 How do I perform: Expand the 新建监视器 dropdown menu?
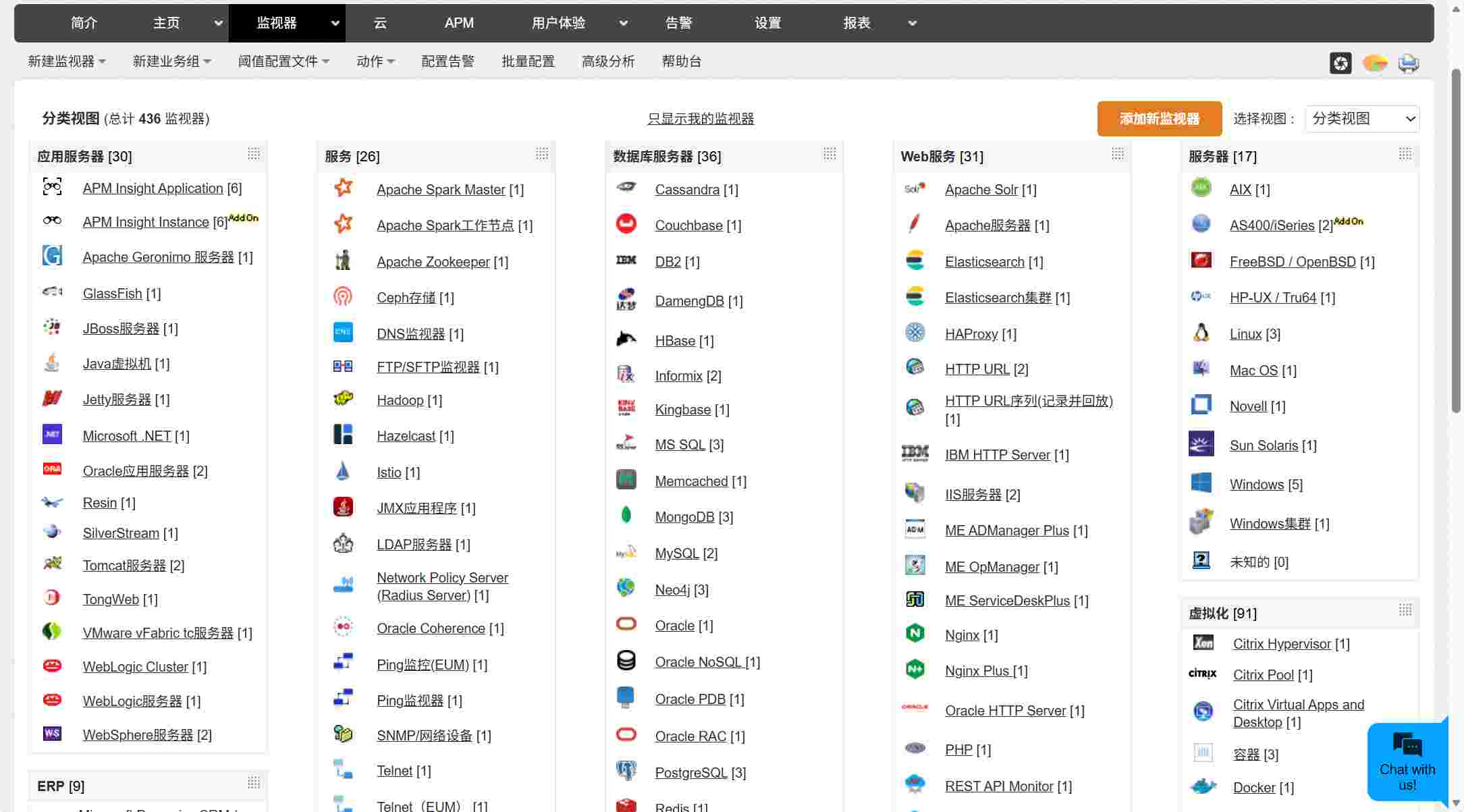[66, 61]
